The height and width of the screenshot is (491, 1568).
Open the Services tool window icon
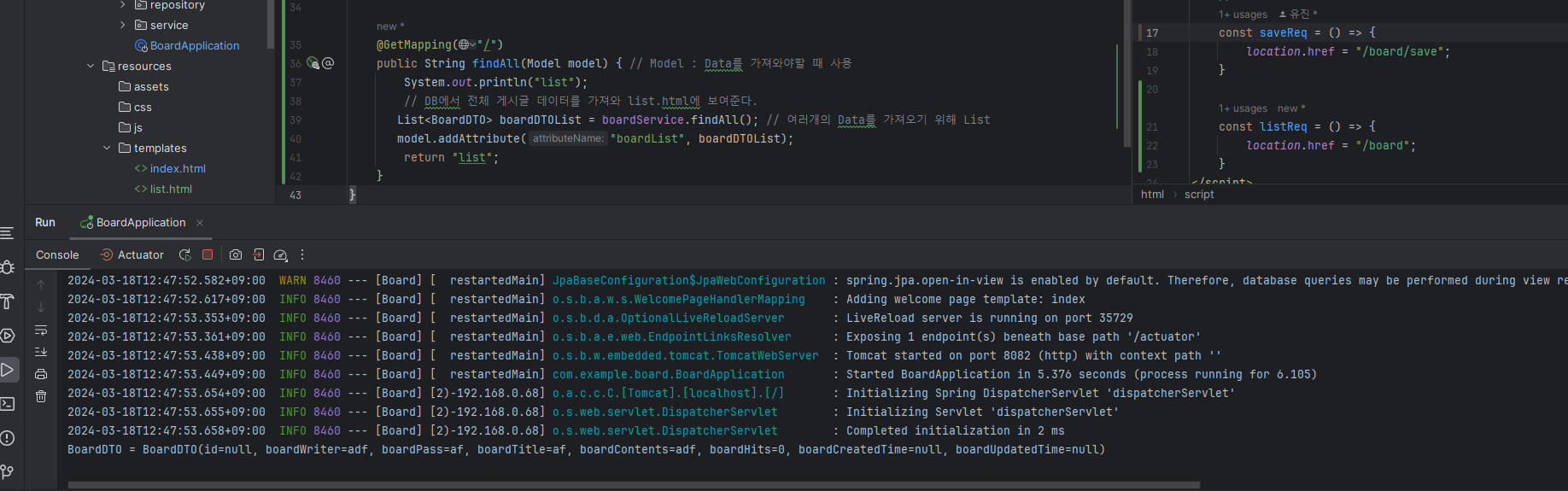click(8, 336)
